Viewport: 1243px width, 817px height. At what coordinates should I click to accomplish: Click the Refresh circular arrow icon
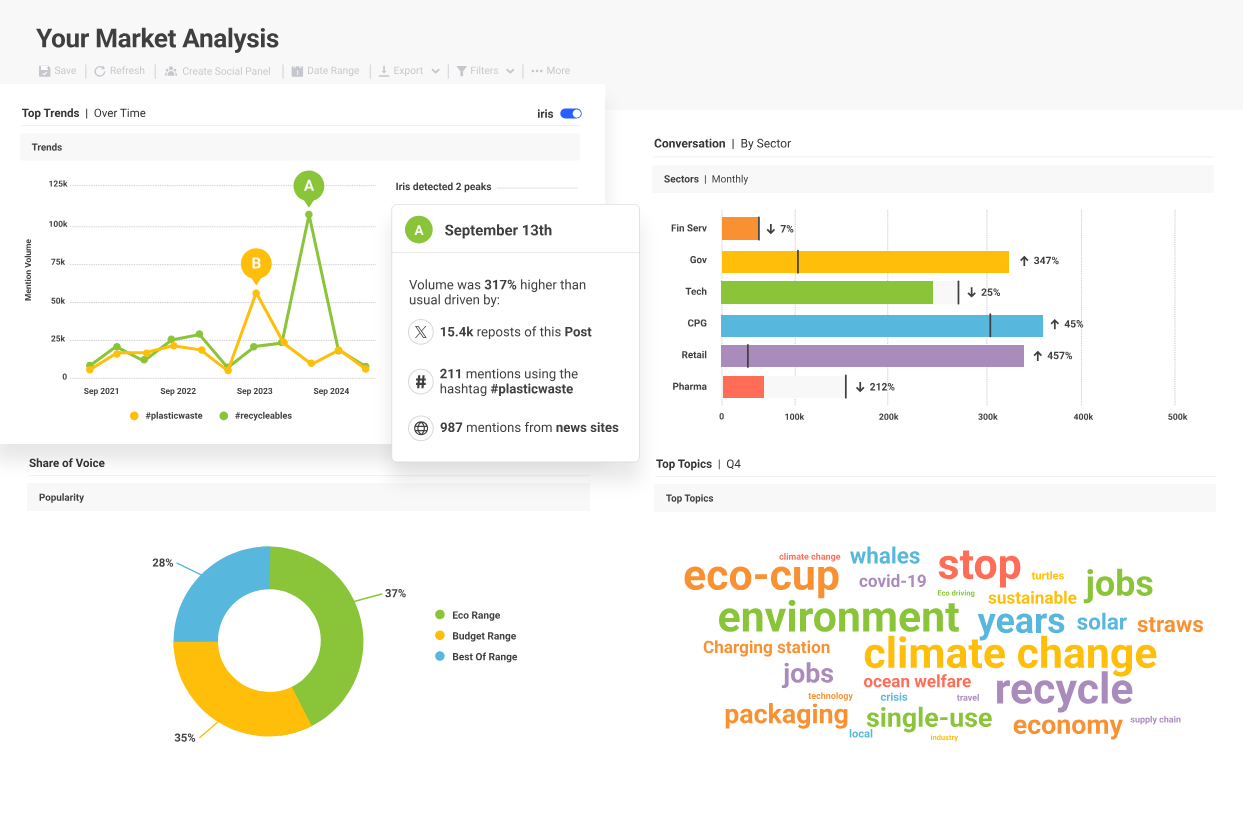100,71
